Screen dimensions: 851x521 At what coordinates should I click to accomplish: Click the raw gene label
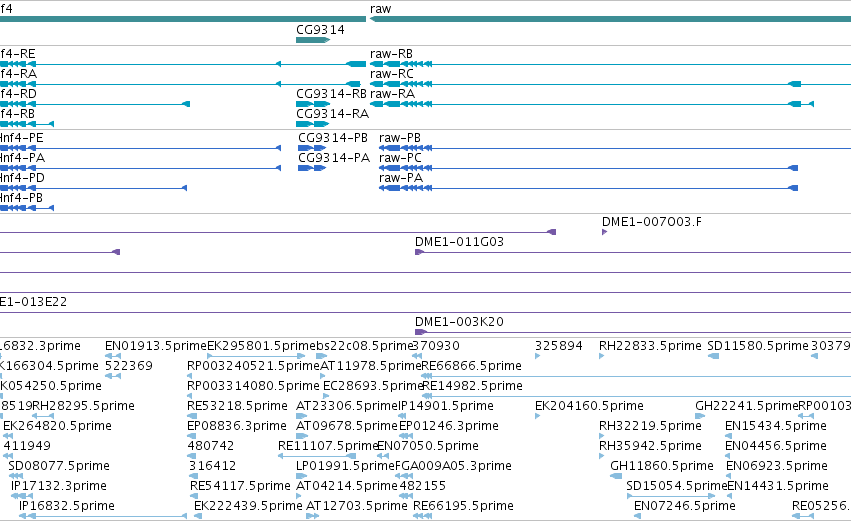pyautogui.click(x=380, y=9)
